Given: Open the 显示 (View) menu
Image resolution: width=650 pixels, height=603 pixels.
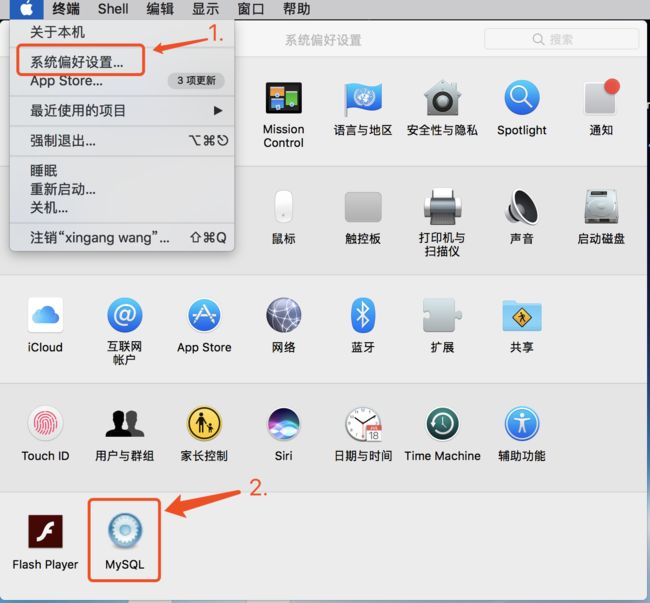Looking at the screenshot, I should pyautogui.click(x=206, y=9).
